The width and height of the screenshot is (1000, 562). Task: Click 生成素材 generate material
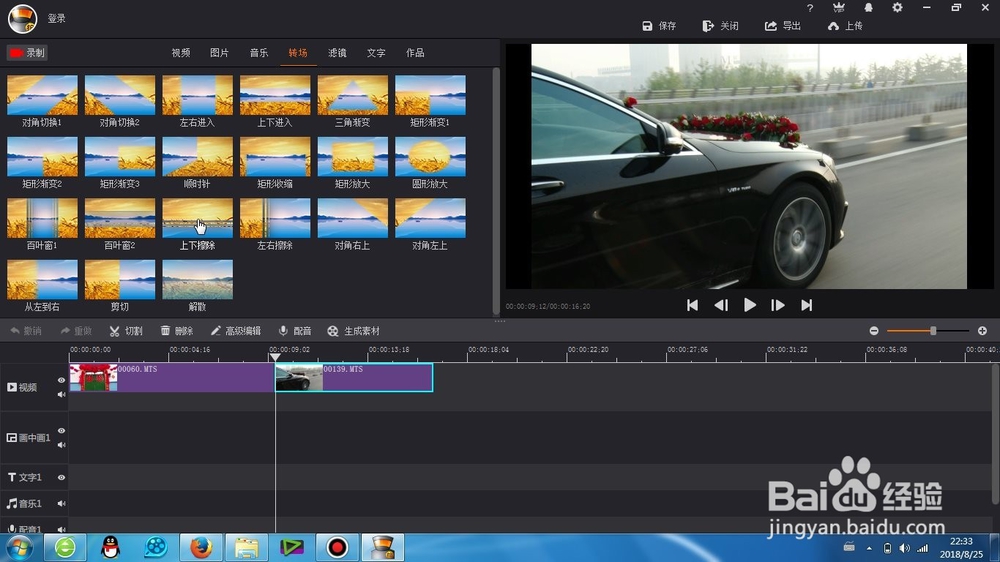[x=353, y=331]
